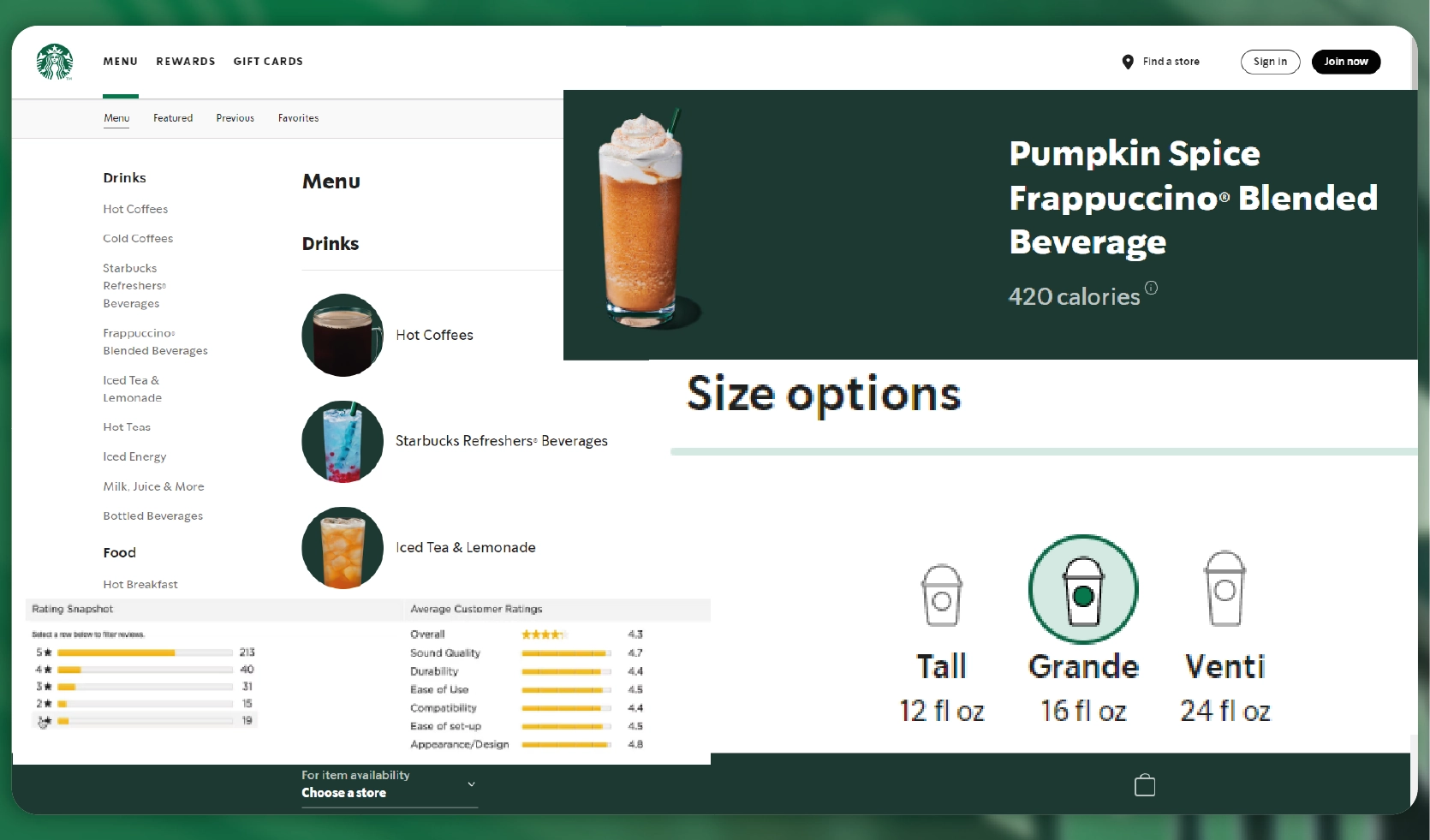Filter reviews by the 5 star bar
This screenshot has height=840, width=1430.
point(144,652)
